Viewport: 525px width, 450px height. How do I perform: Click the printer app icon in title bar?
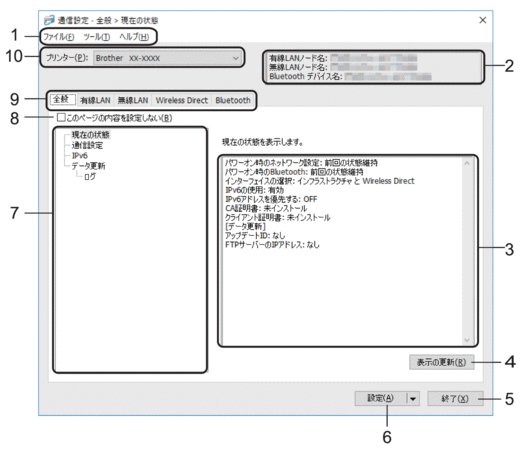click(x=49, y=20)
